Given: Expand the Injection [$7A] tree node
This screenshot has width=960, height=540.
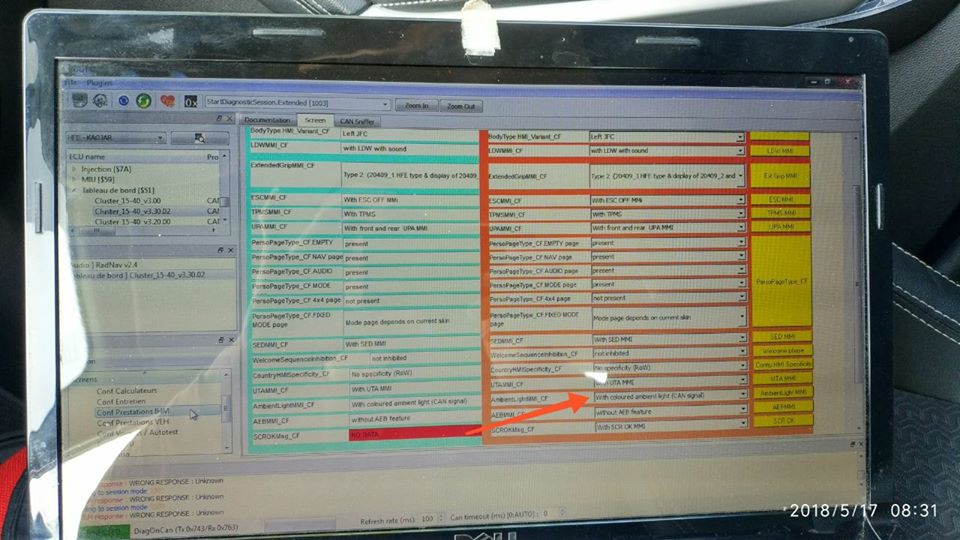Looking at the screenshot, I should click(x=75, y=169).
